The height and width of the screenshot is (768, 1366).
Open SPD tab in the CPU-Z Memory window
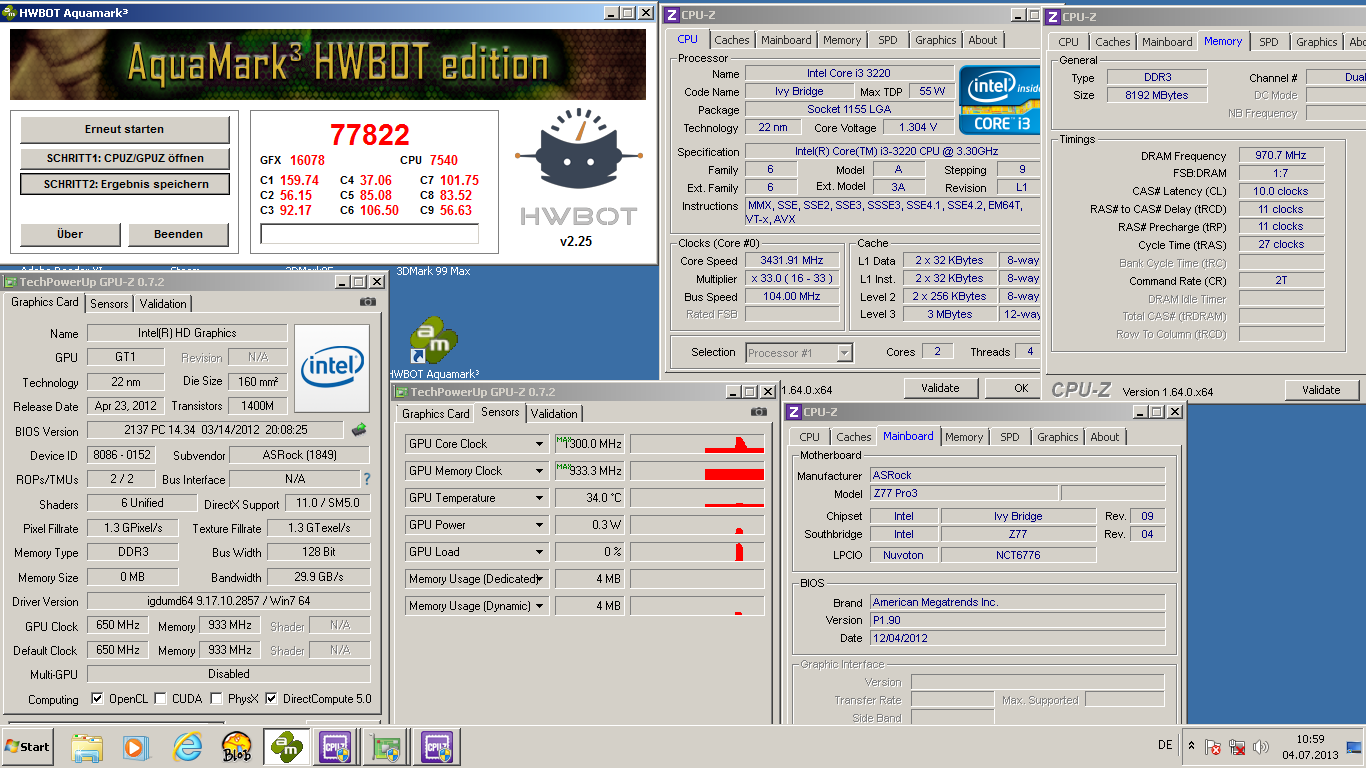point(1268,42)
